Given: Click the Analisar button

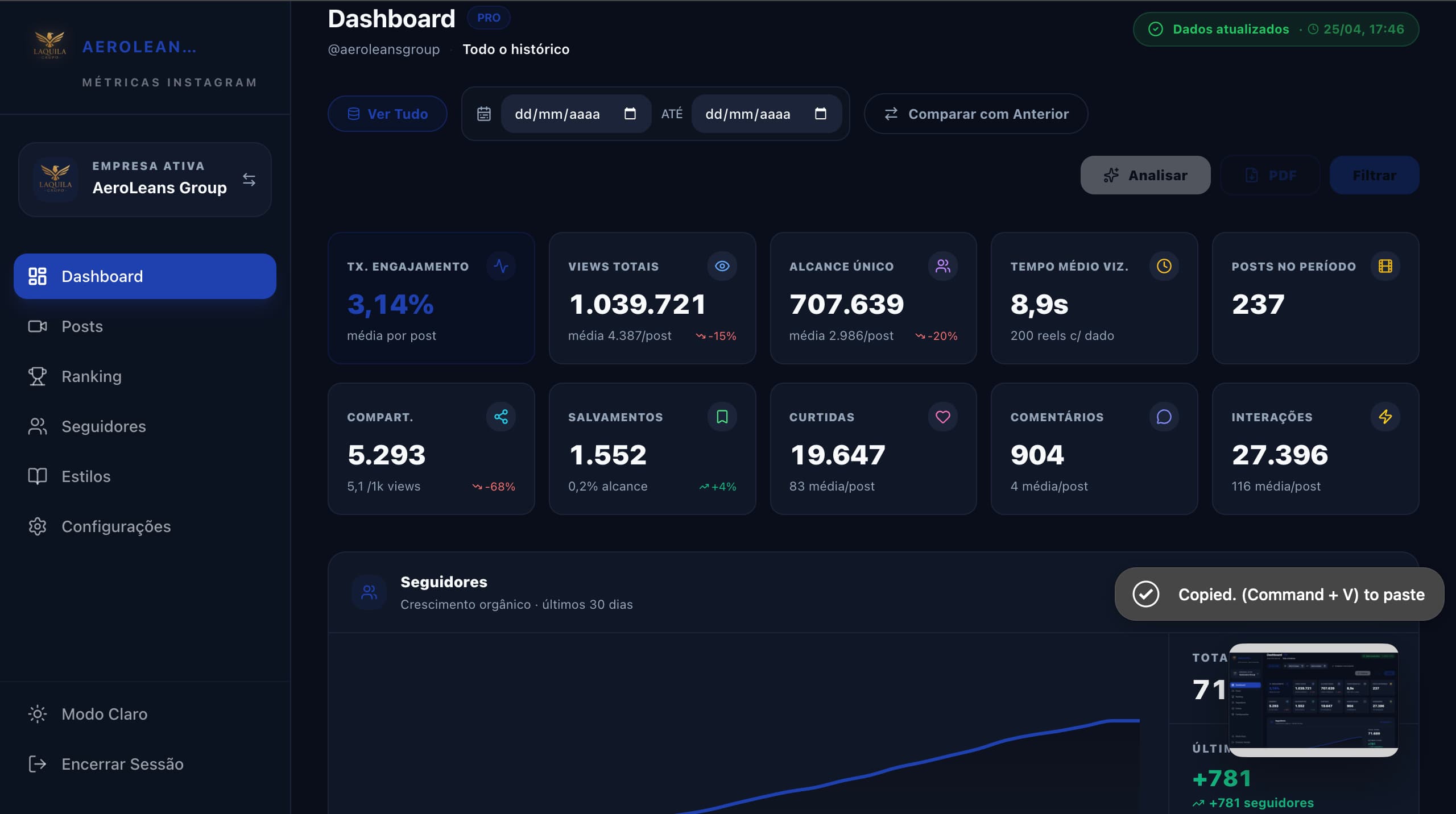Looking at the screenshot, I should coord(1145,175).
